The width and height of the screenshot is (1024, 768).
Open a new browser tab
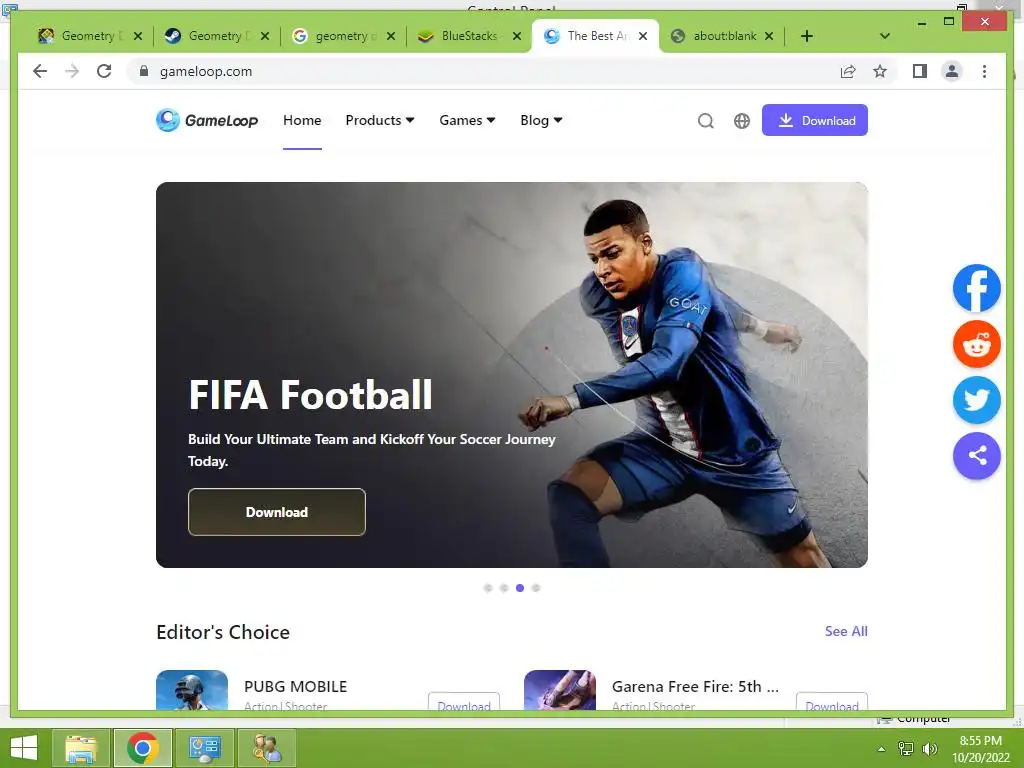pyautogui.click(x=807, y=36)
